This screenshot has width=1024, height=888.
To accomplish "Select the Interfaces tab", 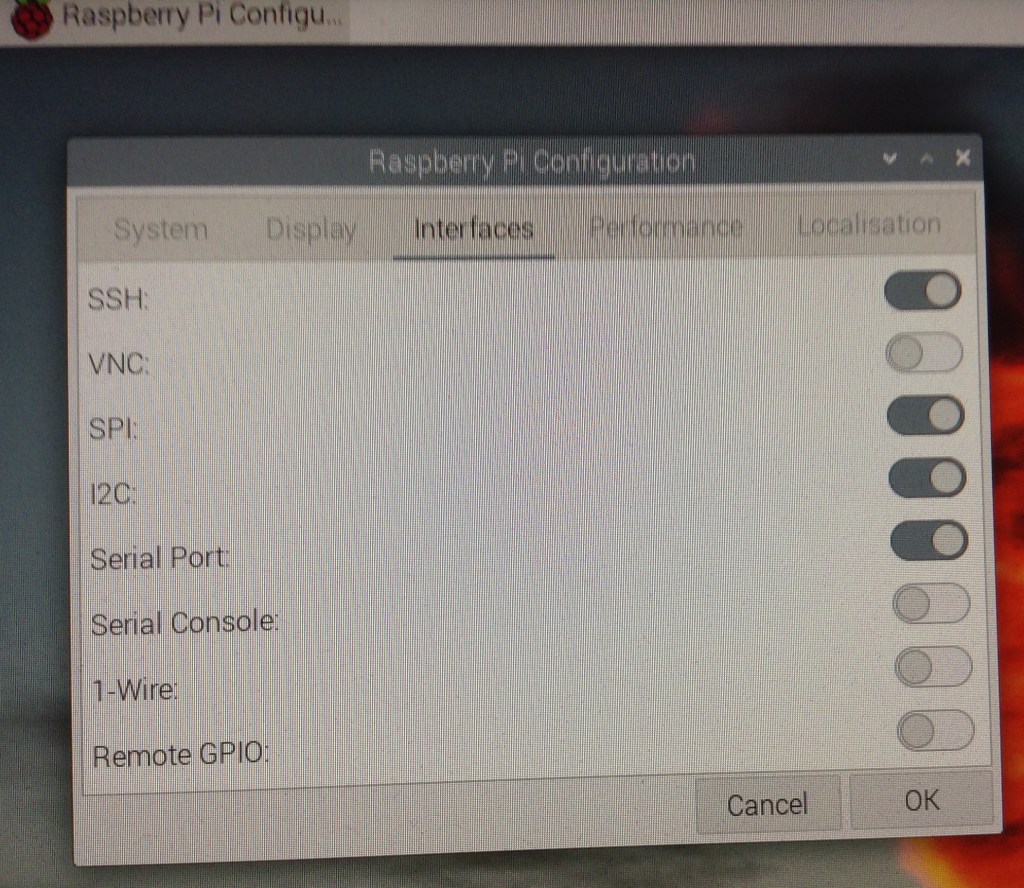I will pos(473,229).
